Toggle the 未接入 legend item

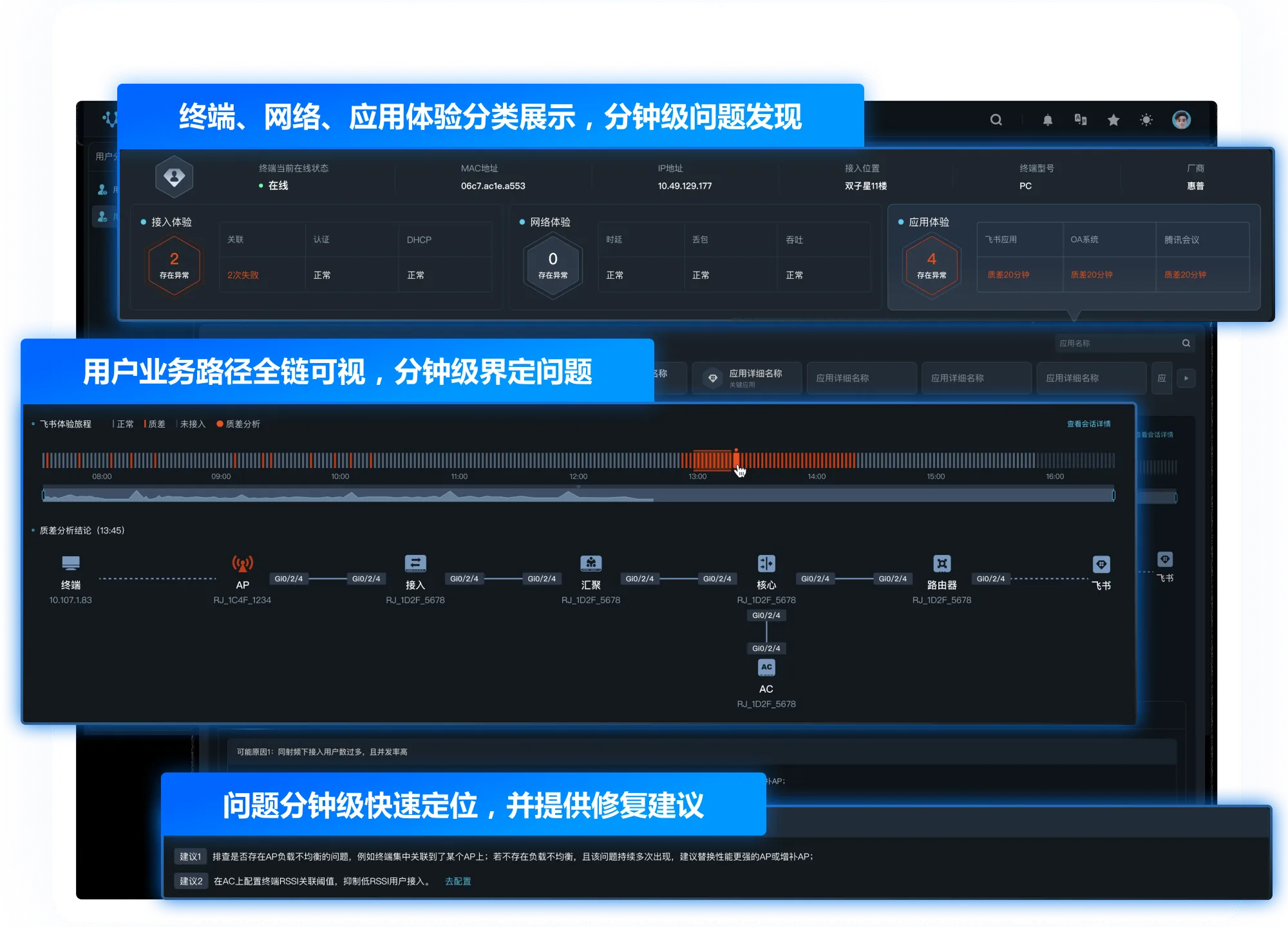(191, 424)
